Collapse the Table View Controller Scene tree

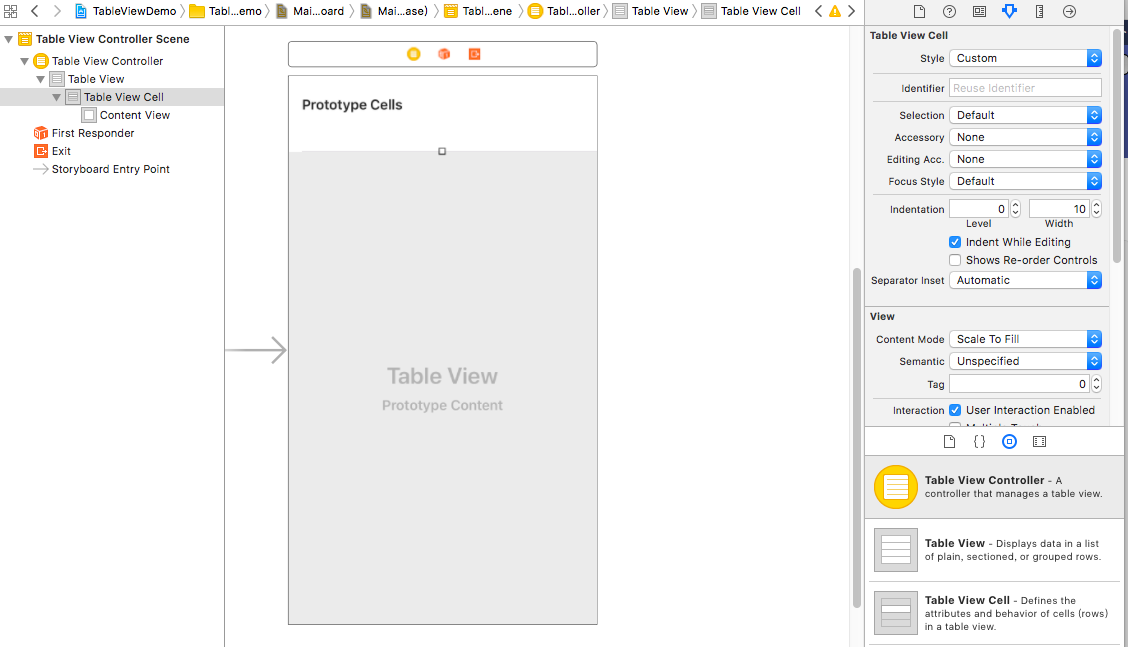pyautogui.click(x=9, y=39)
